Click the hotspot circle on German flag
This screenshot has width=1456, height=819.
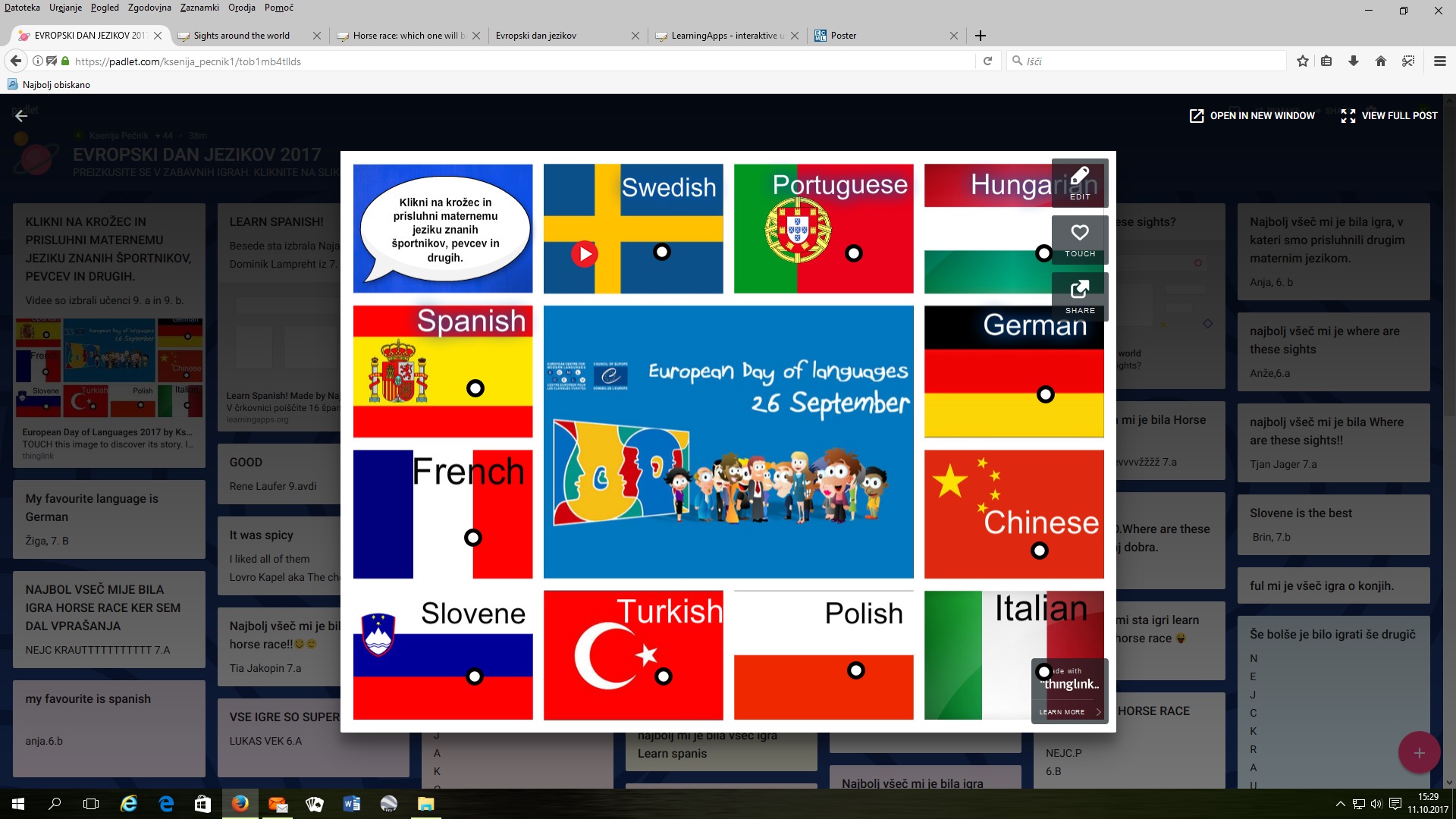1046,394
